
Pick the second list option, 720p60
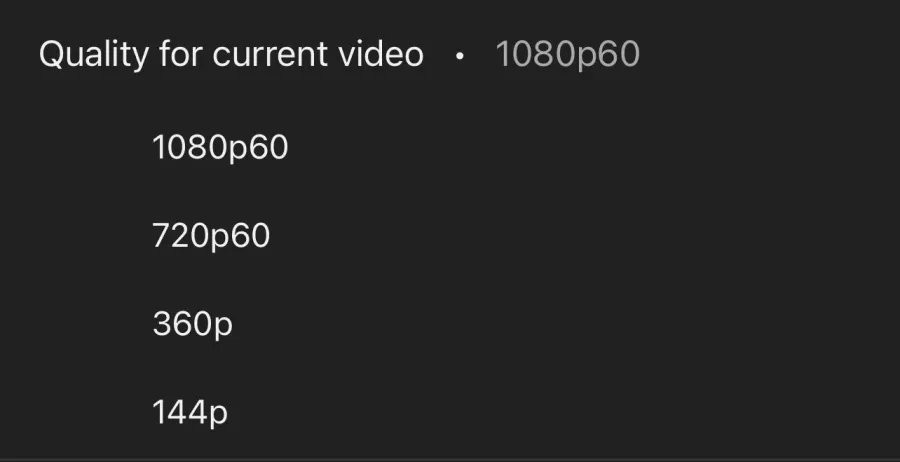tap(211, 236)
